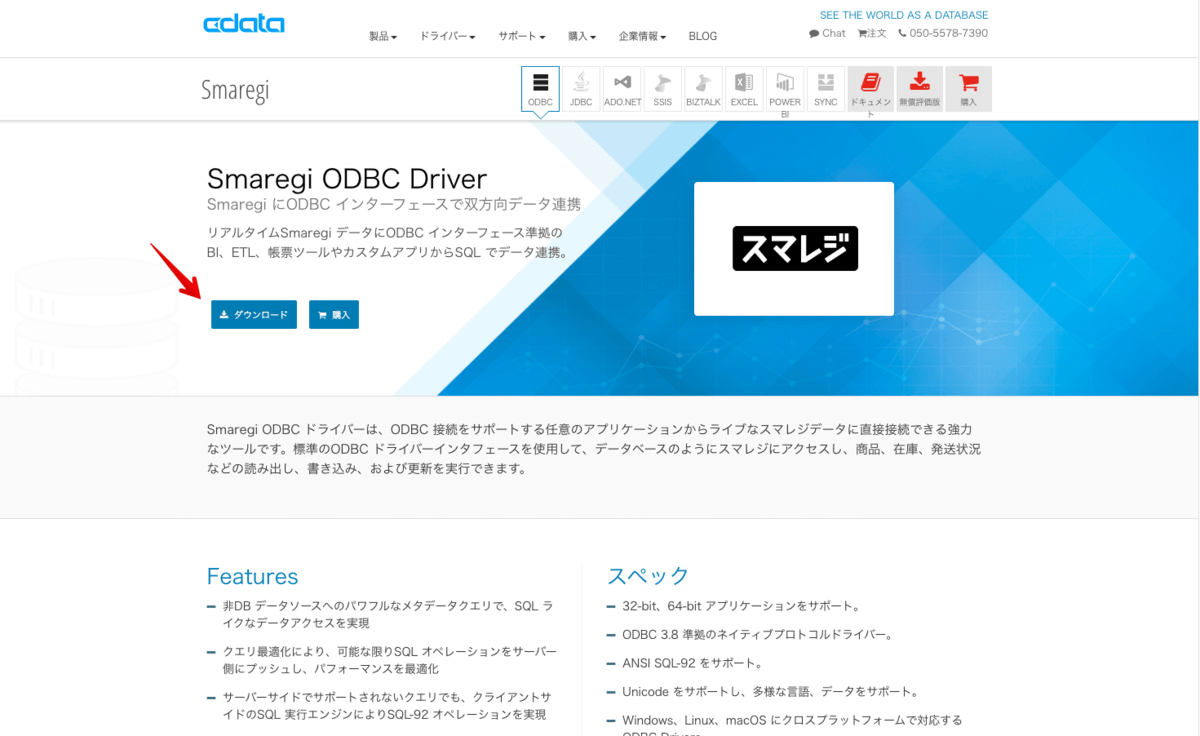This screenshot has height=736, width=1200.
Task: Open the red documentation book icon
Action: (871, 89)
